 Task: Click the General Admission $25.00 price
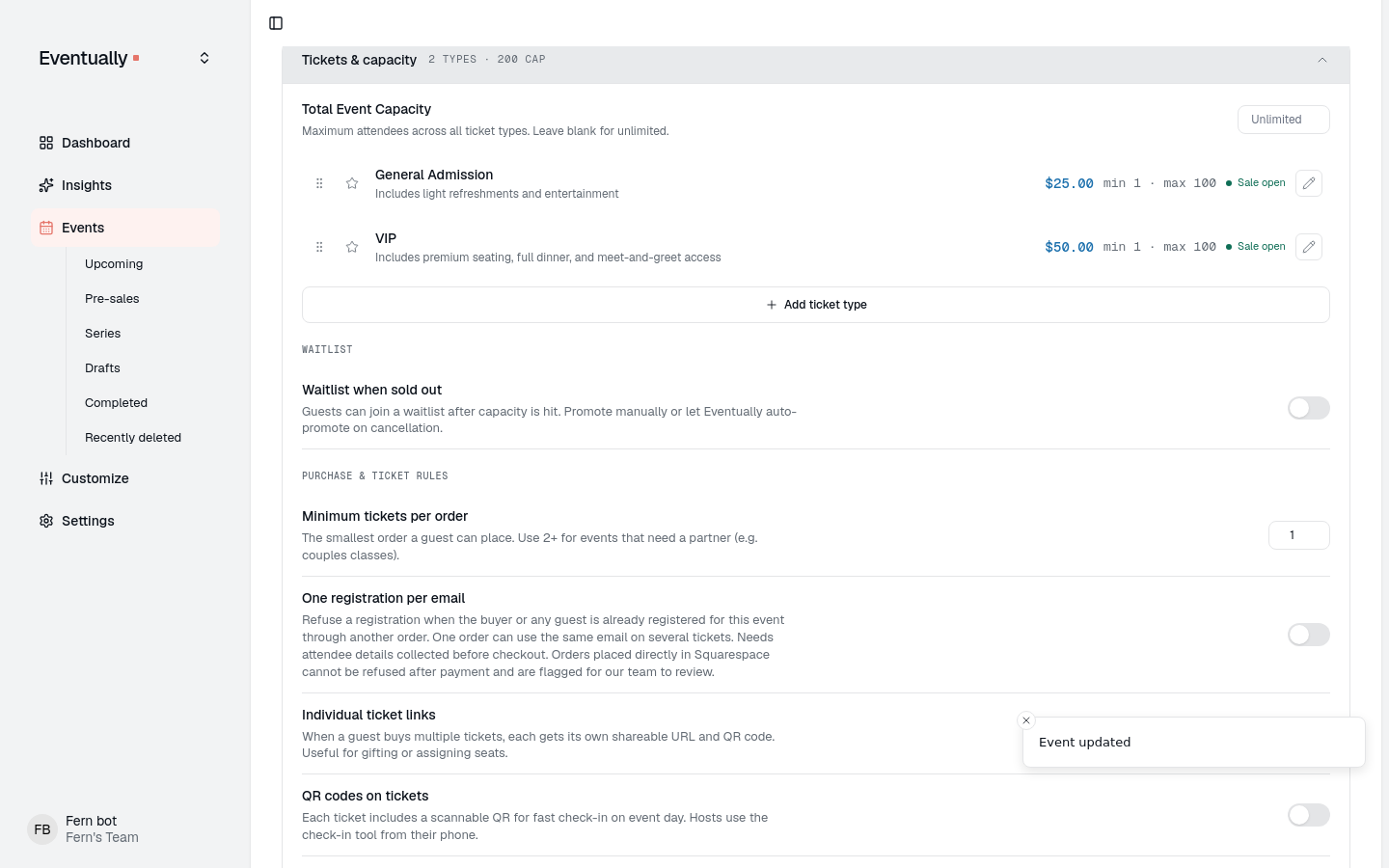pos(1069,183)
